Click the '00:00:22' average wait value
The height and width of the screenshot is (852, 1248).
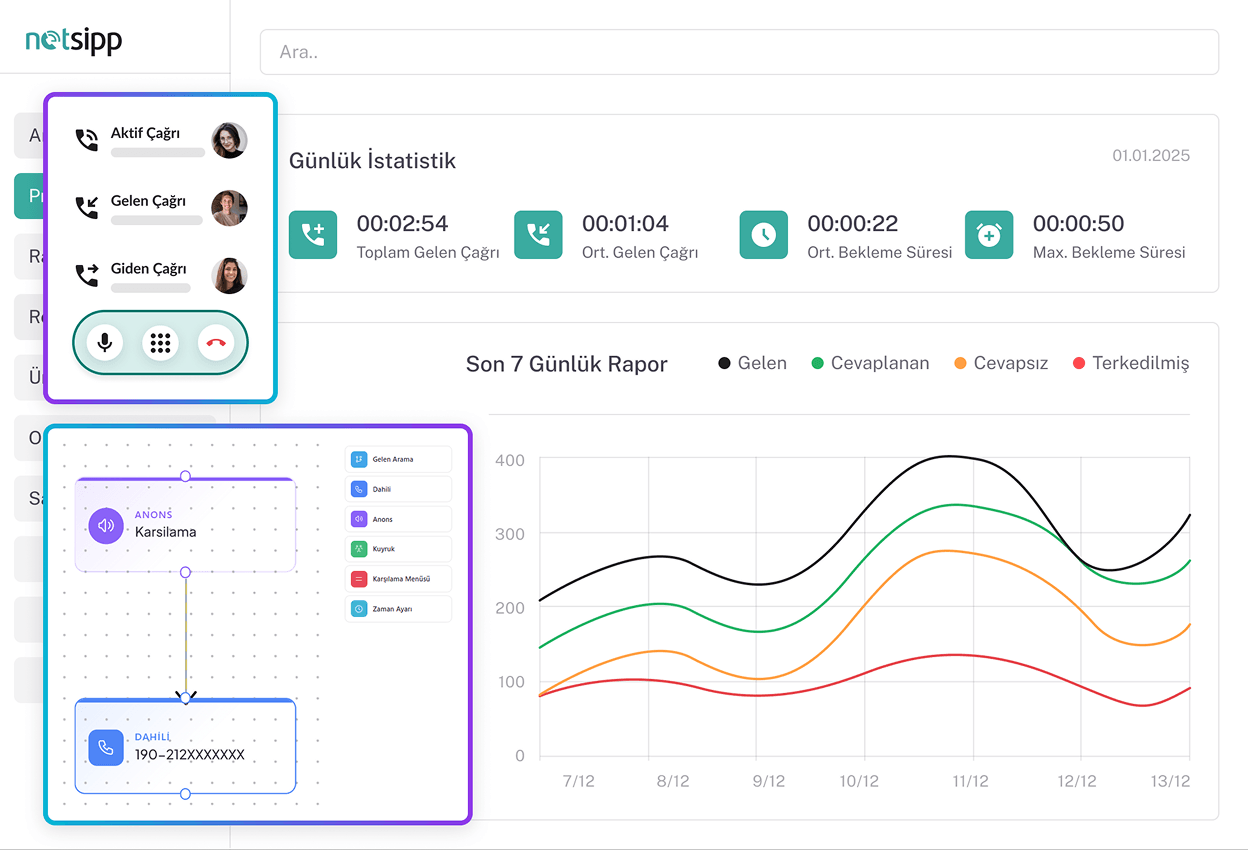(x=853, y=223)
